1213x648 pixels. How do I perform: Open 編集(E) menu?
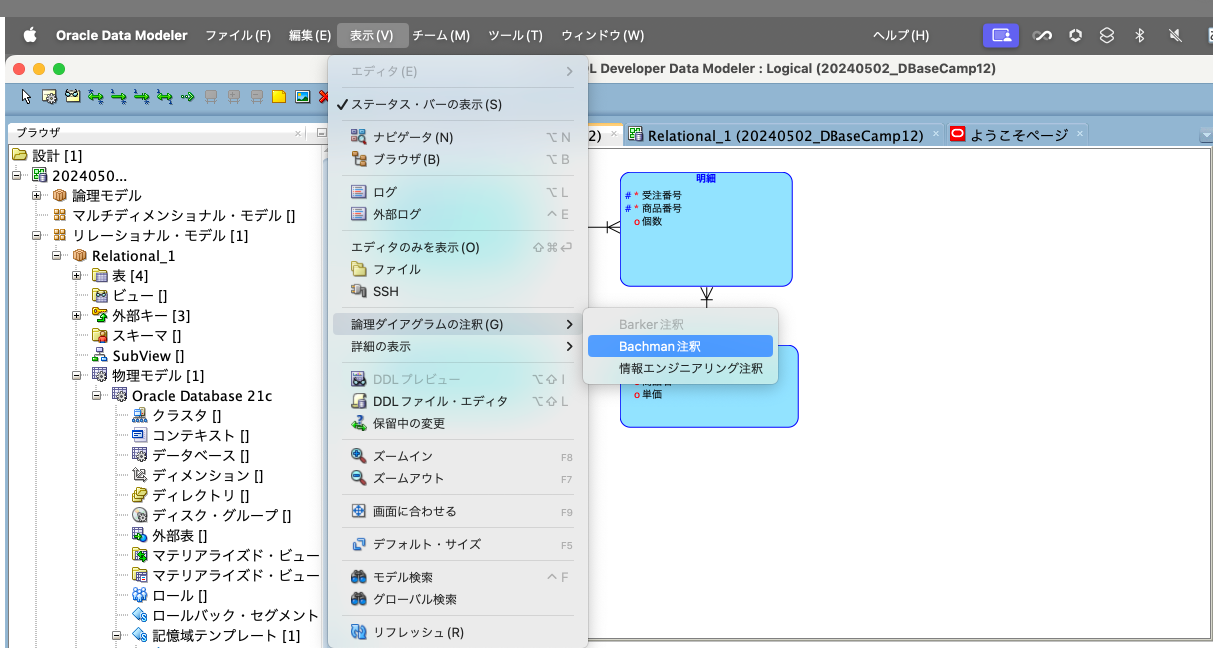click(310, 35)
